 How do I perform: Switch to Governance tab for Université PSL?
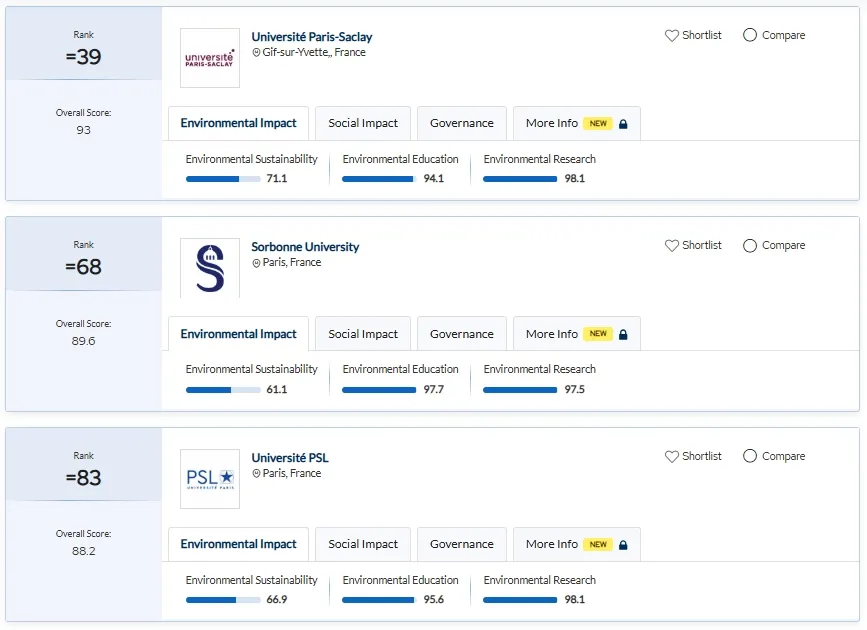pyautogui.click(x=462, y=544)
